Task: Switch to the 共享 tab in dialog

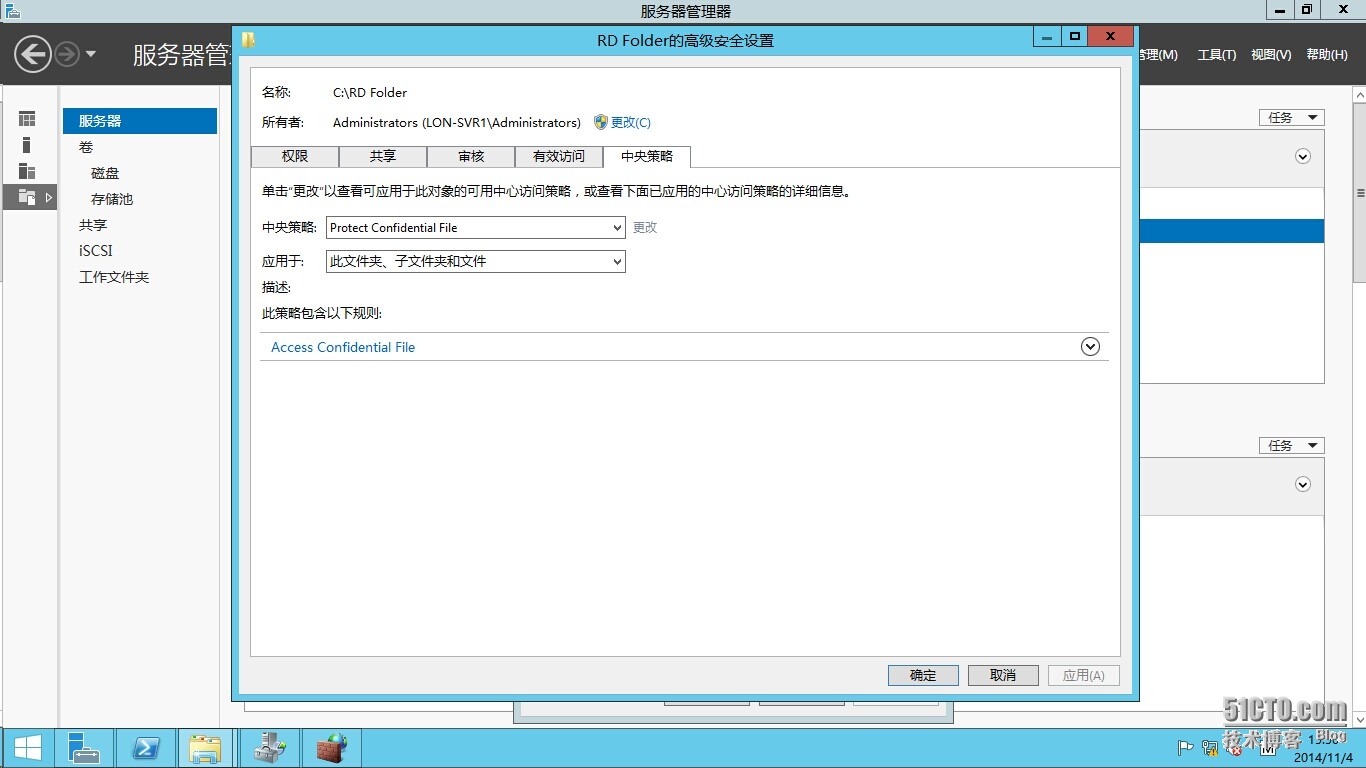Action: [x=383, y=157]
